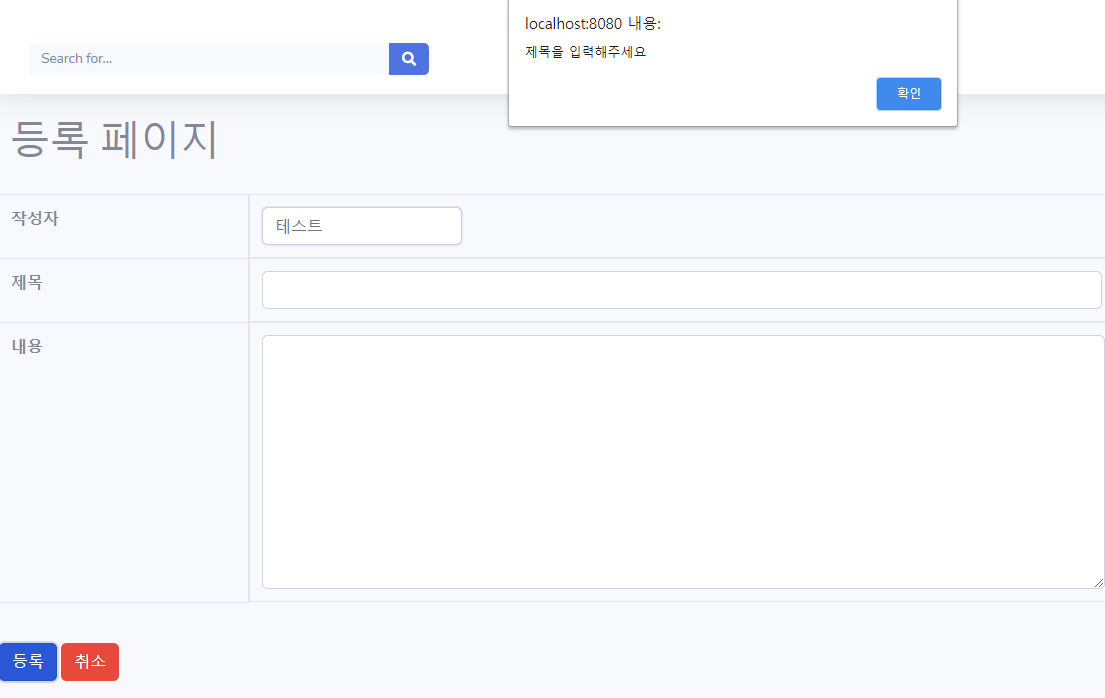Image resolution: width=1105 pixels, height=698 pixels.
Task: Submit the form with the 등록 button
Action: click(x=28, y=661)
